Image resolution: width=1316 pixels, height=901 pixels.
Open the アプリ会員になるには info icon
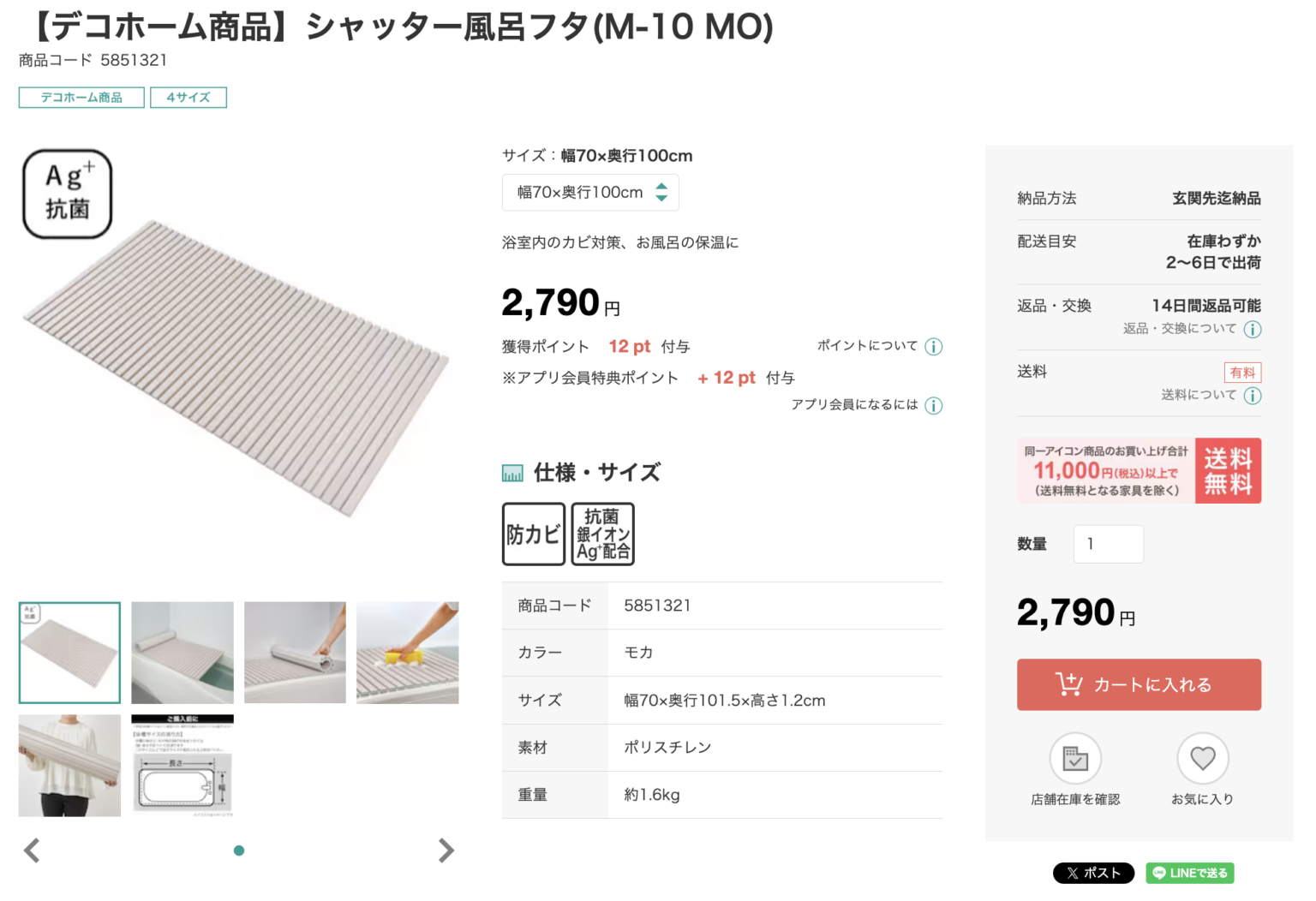[933, 405]
